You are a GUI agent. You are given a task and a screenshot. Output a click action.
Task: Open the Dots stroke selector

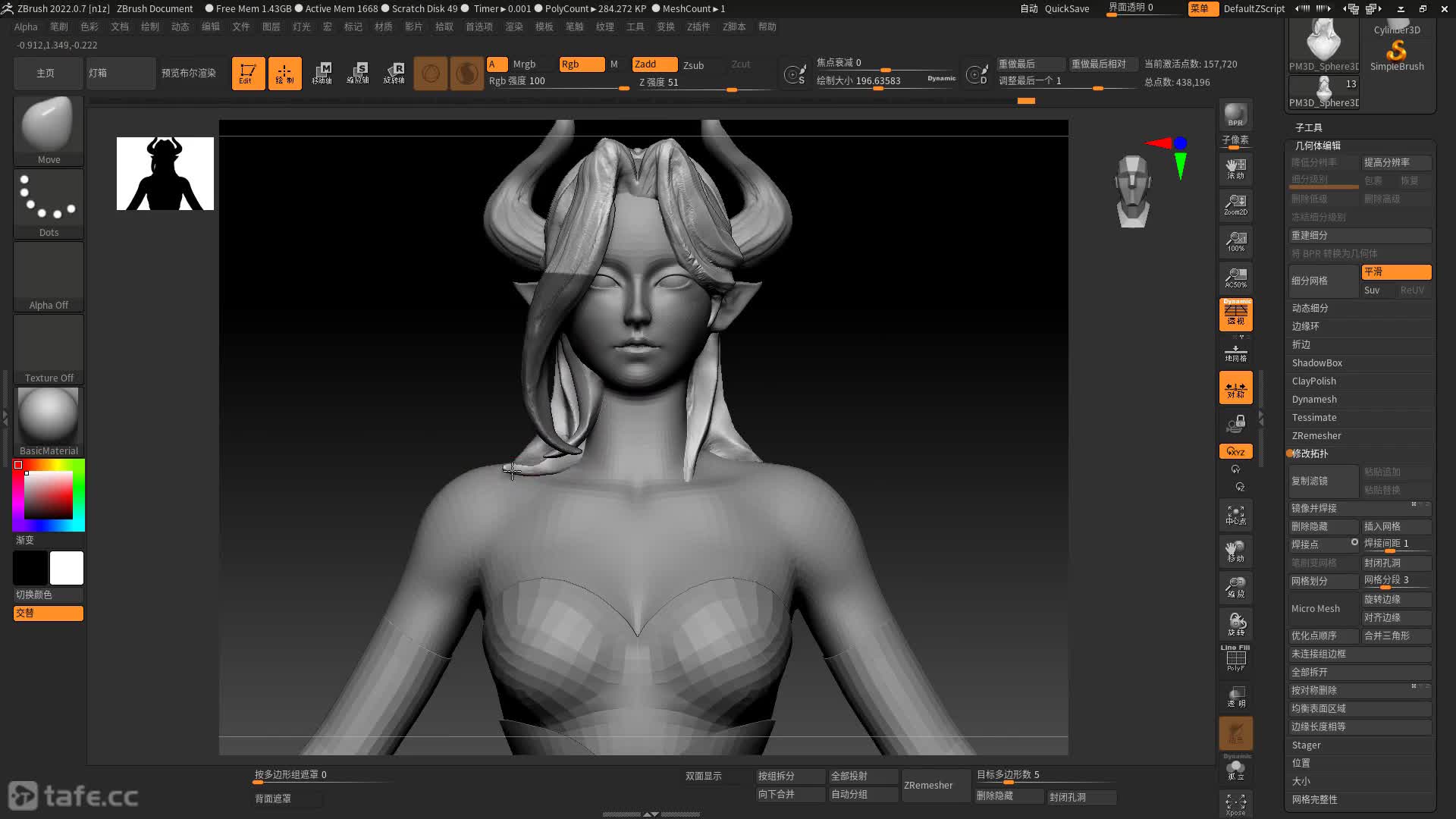[x=49, y=203]
